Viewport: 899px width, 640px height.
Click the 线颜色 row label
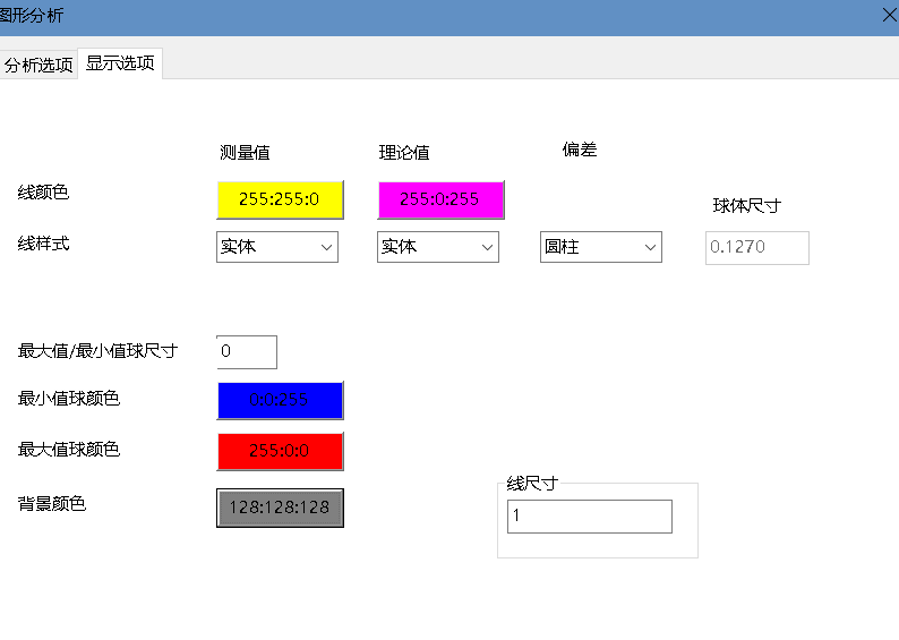tap(44, 192)
